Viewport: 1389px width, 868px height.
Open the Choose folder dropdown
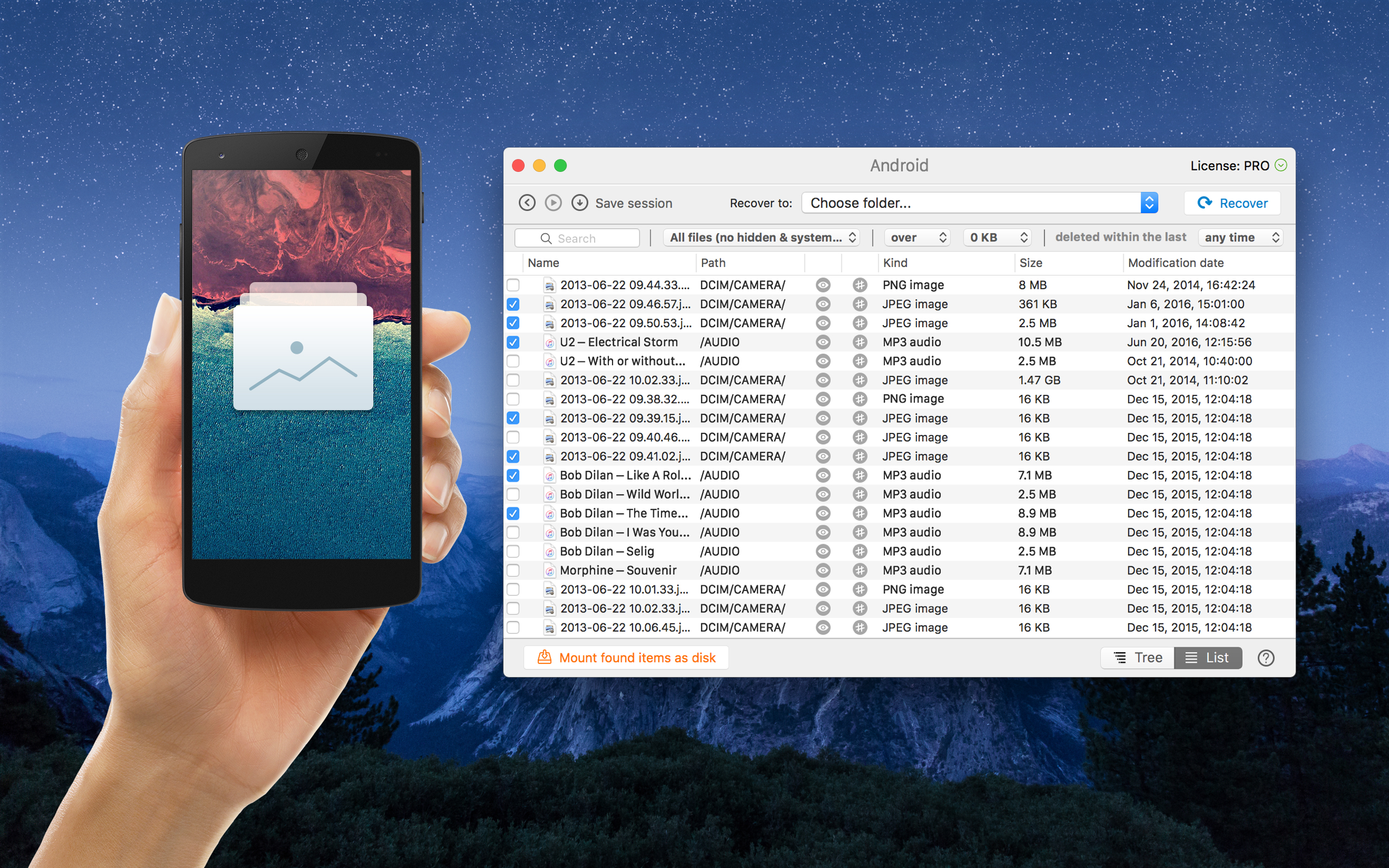coord(979,203)
